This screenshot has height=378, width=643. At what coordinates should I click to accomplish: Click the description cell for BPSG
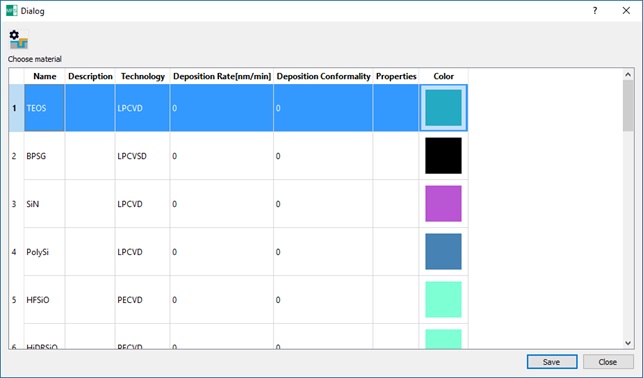tap(90, 156)
